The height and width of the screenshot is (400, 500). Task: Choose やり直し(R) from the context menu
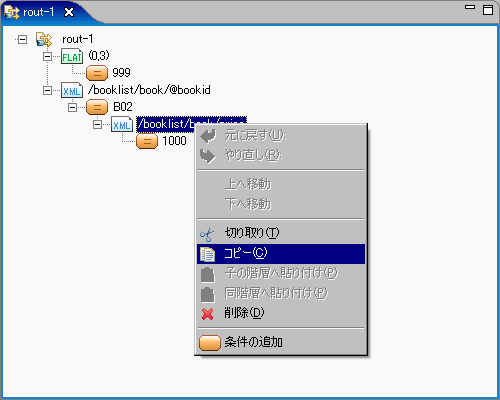pyautogui.click(x=281, y=155)
